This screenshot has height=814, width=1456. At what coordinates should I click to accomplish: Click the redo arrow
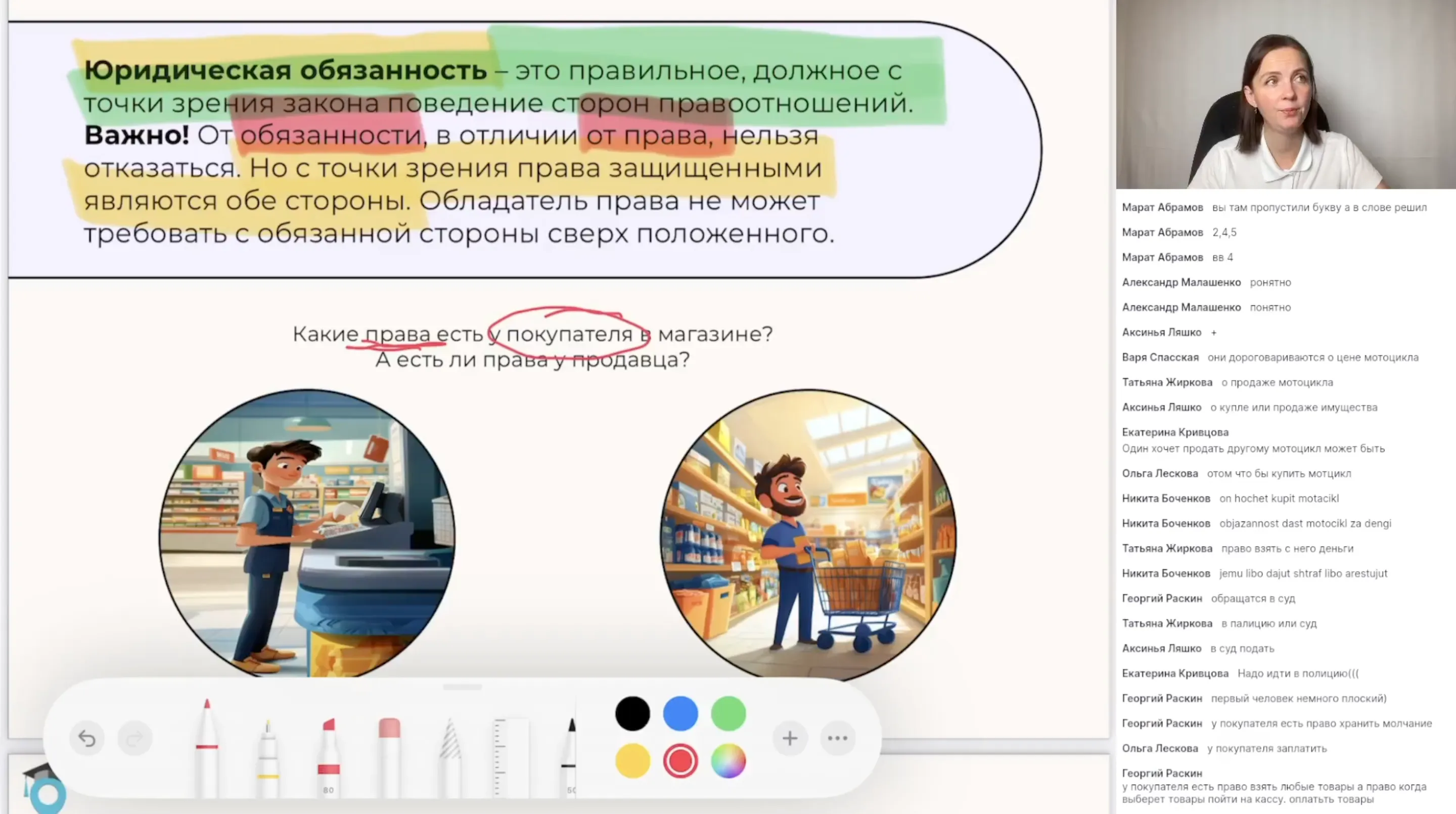[x=134, y=738]
